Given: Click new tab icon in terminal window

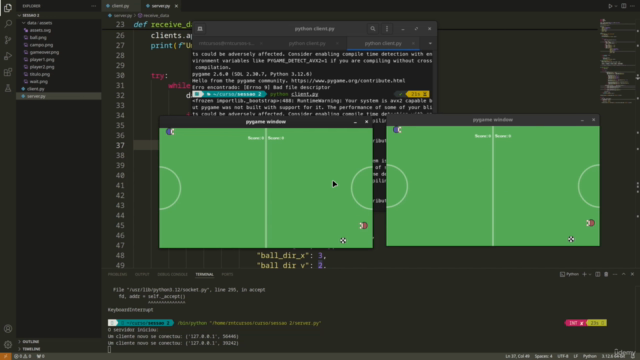Looking at the screenshot, I should click(200, 29).
